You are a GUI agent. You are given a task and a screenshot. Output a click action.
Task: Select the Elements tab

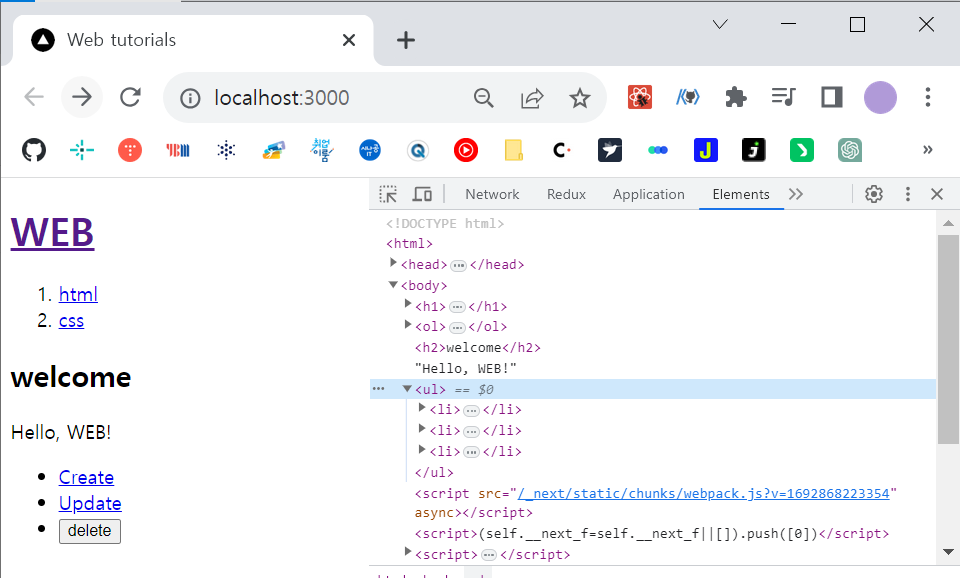[741, 194]
